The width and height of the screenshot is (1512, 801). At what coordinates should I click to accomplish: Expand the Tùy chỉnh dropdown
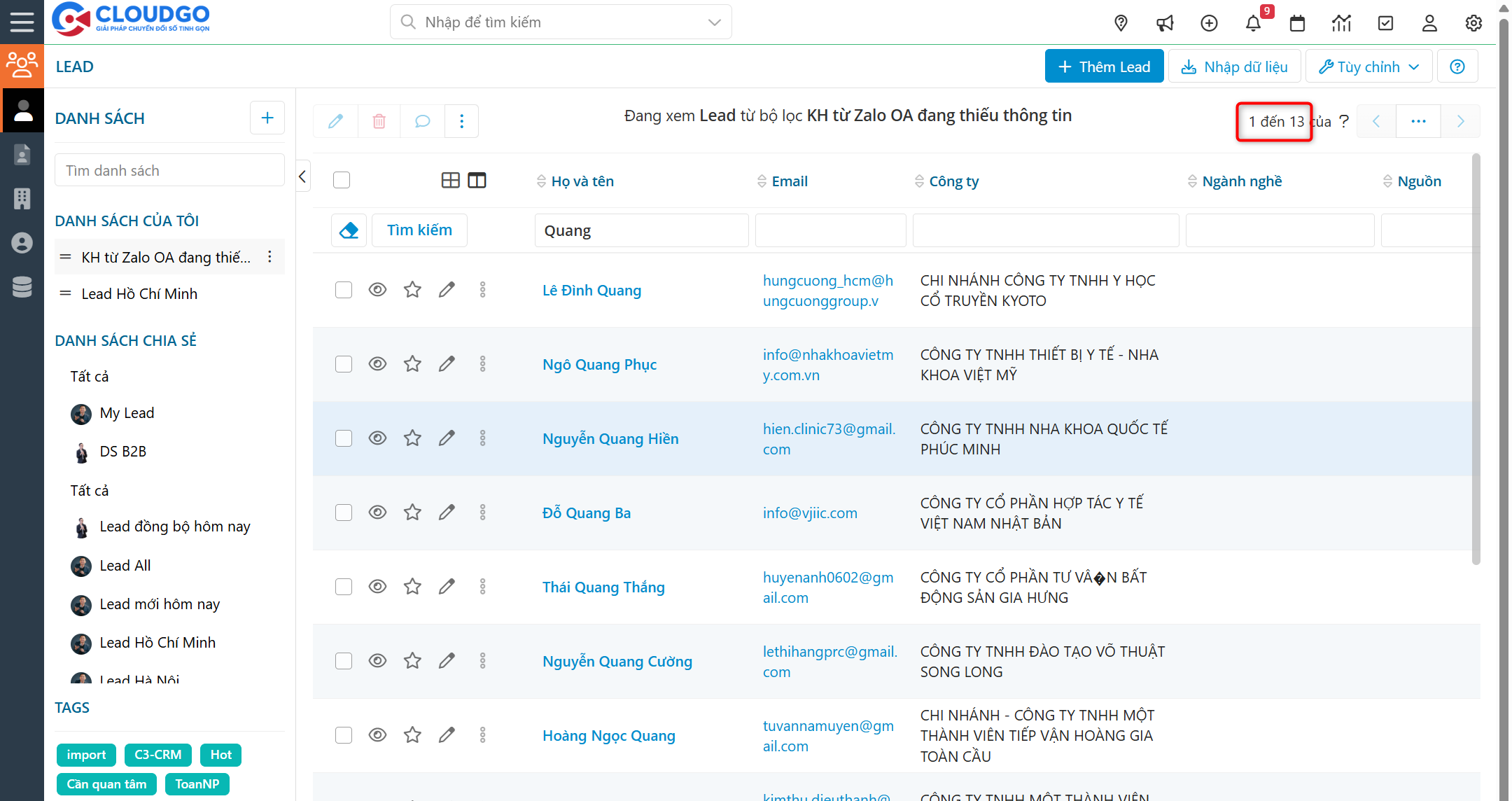(x=1368, y=67)
